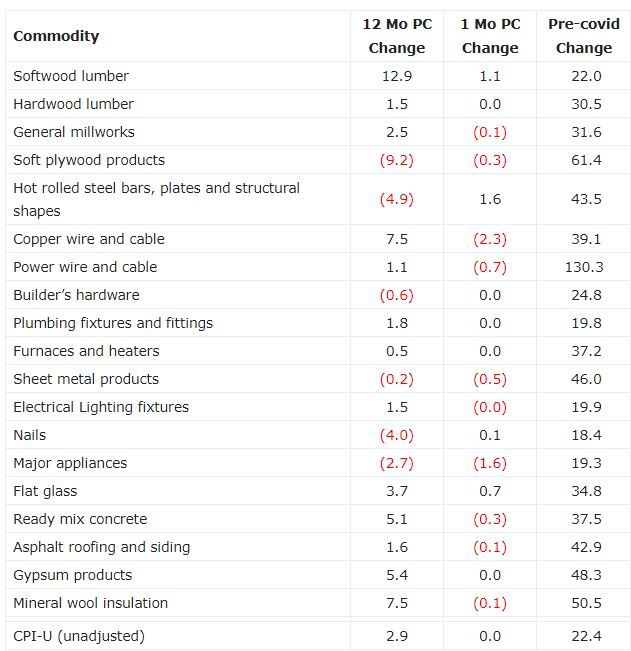The width and height of the screenshot is (631, 651).
Task: Click the CPI-U (unadjusted) row label
Action: 79,635
